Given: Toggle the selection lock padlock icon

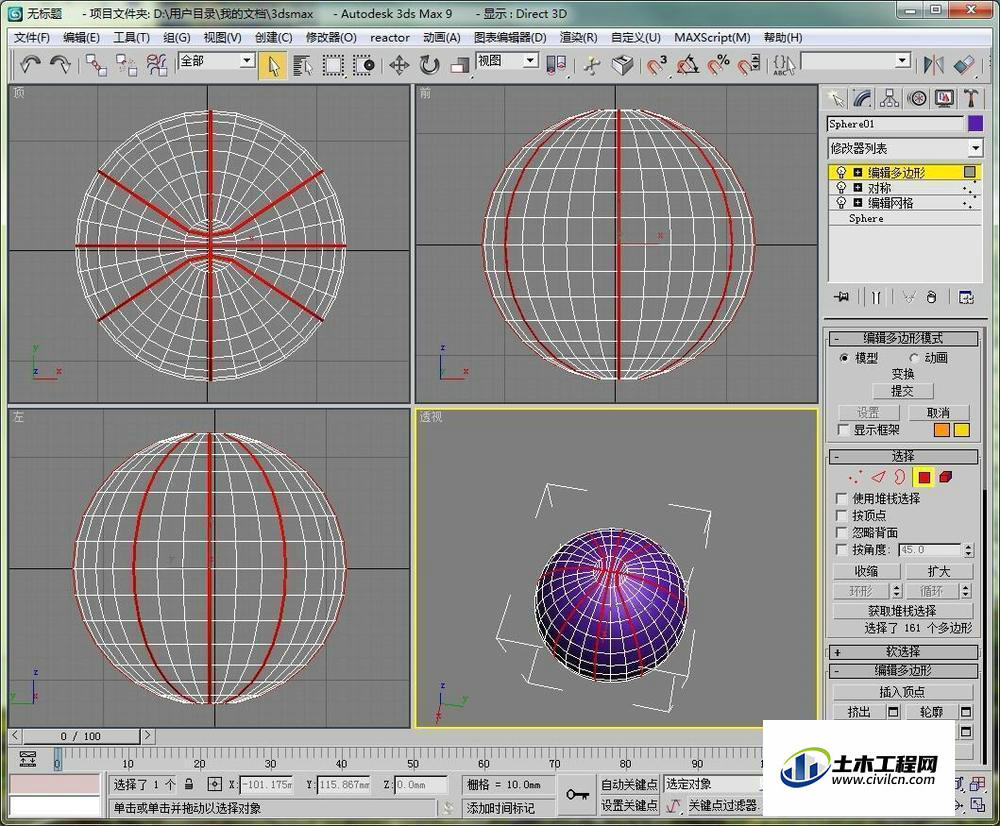Looking at the screenshot, I should [x=189, y=784].
